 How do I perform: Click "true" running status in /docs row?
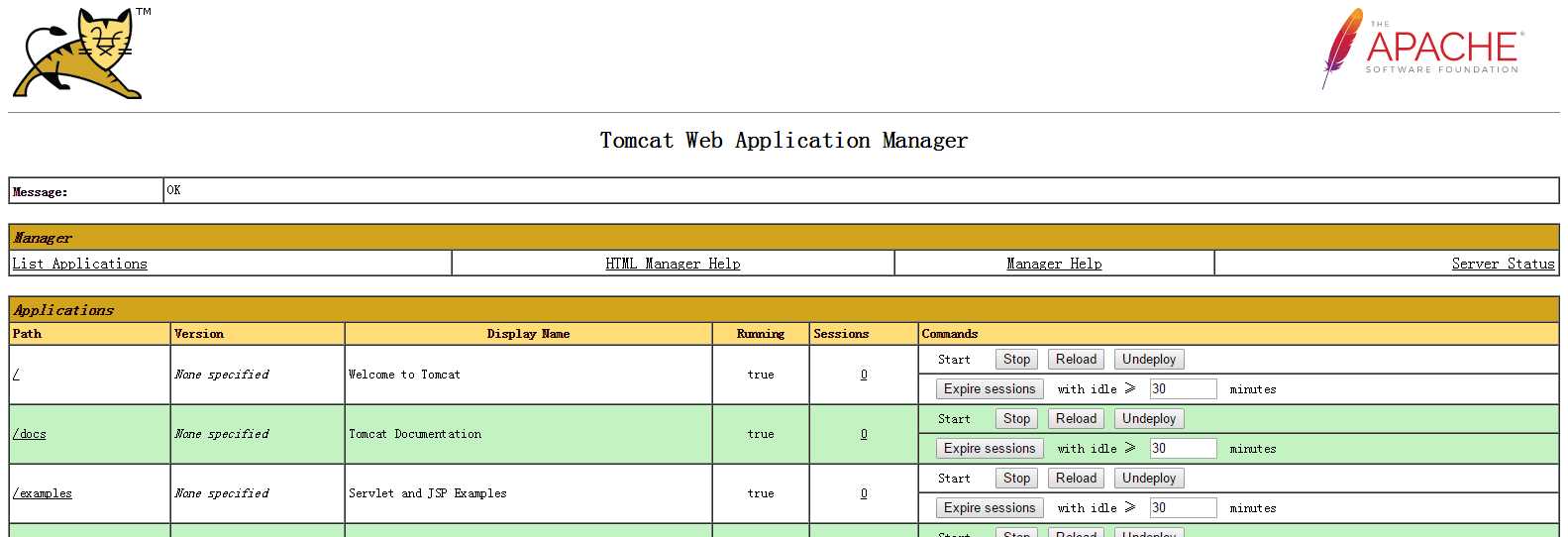click(761, 434)
